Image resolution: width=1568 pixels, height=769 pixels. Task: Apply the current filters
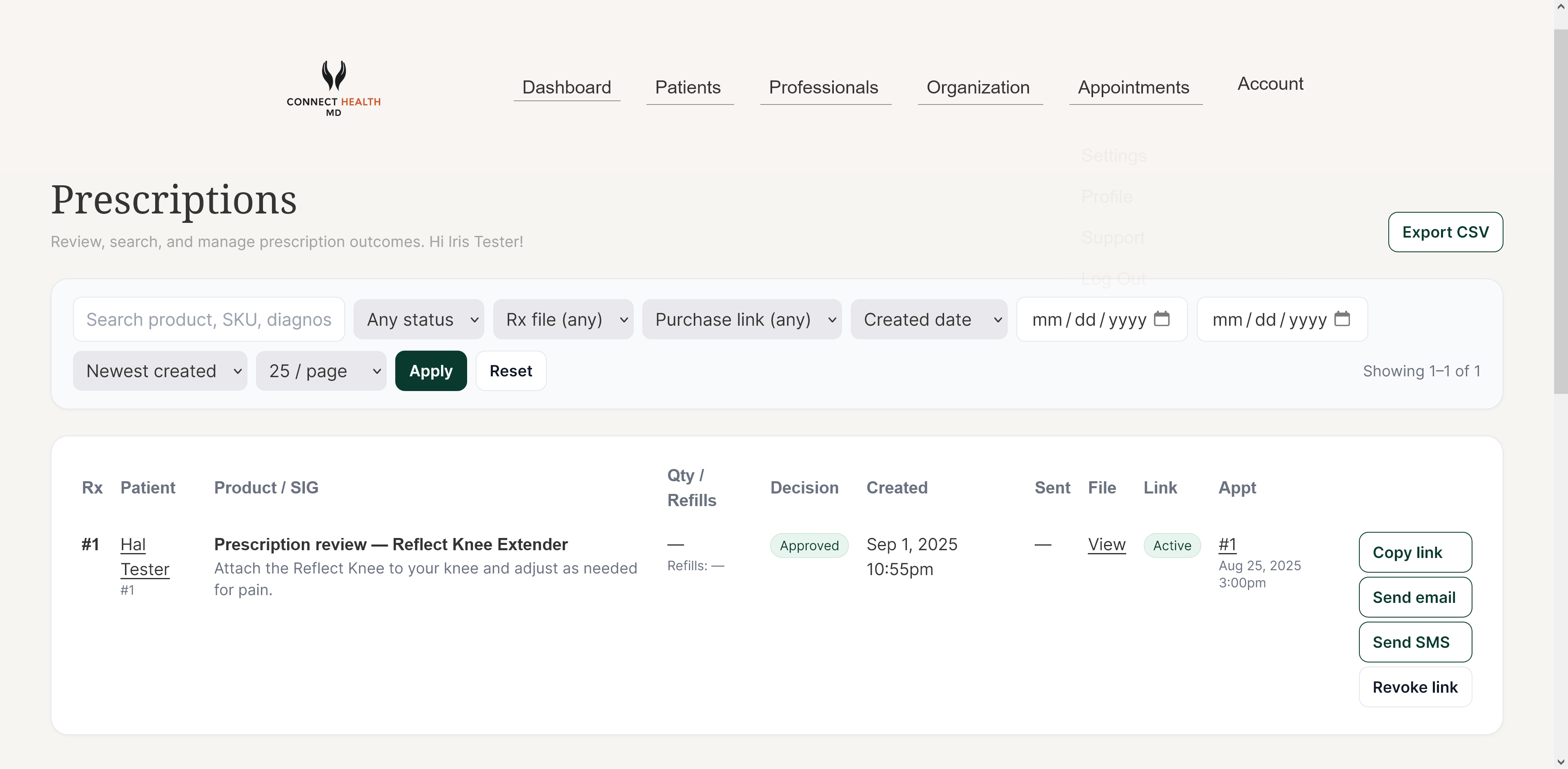tap(430, 371)
